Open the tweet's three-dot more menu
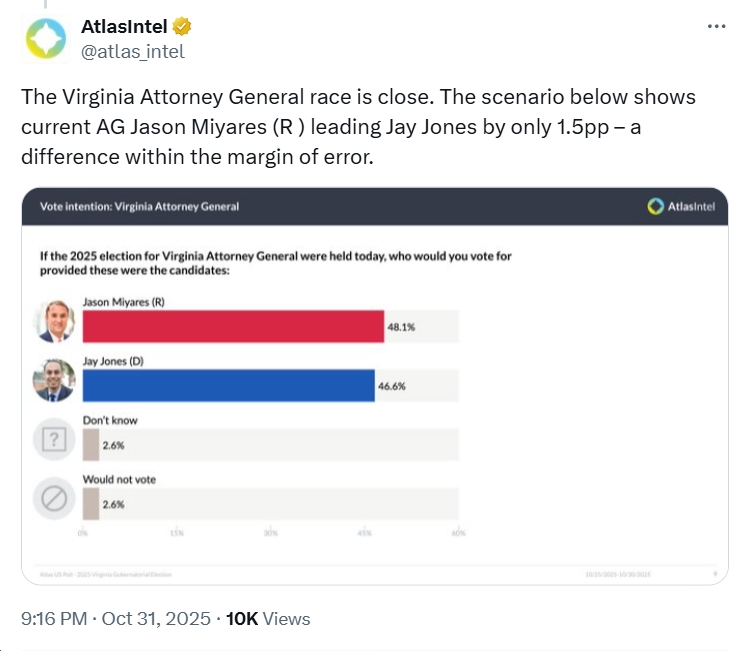Viewport: 736px width, 651px height. pos(716,28)
